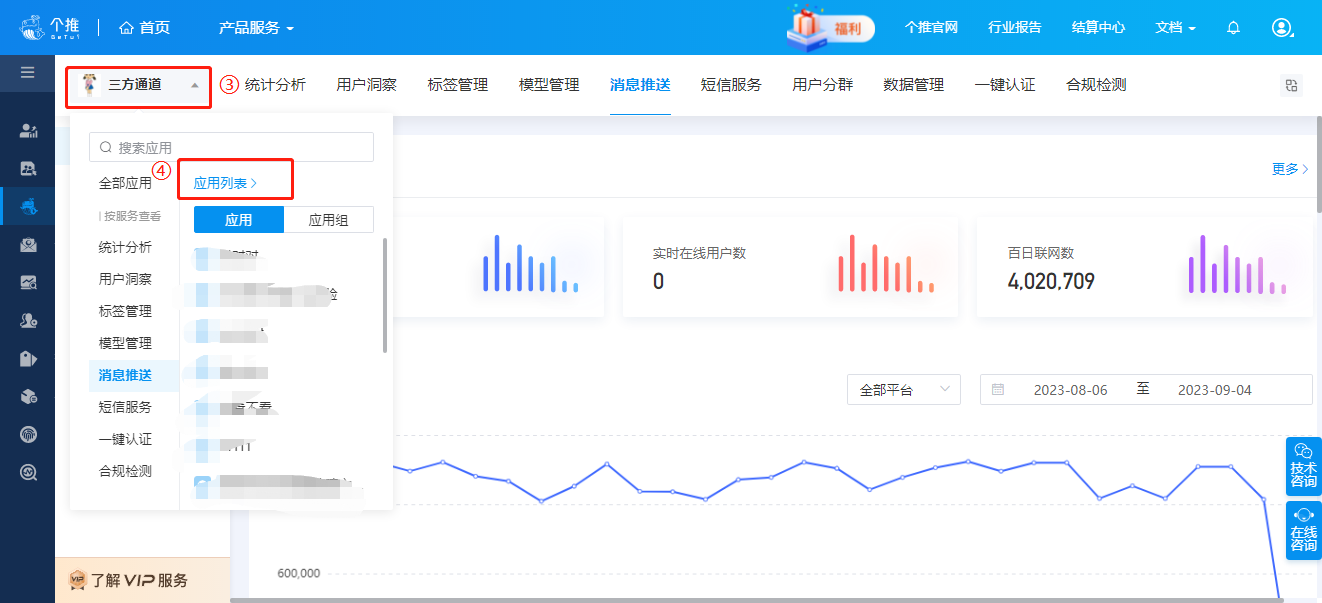This screenshot has height=603, width=1322.
Task: Choose 标签管理 in service list
Action: click(x=125, y=311)
